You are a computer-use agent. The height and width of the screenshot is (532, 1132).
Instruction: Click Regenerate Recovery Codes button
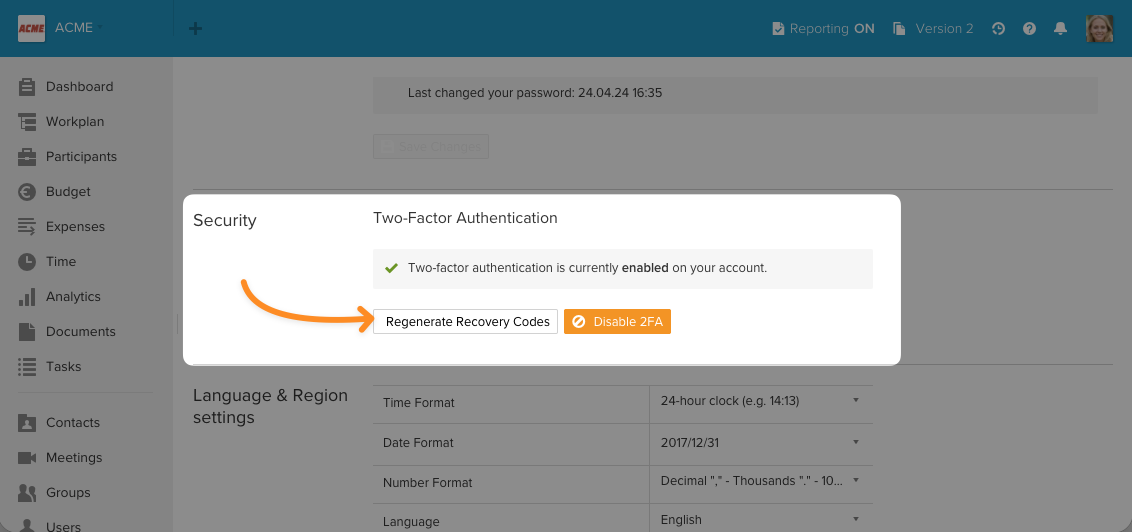(465, 321)
